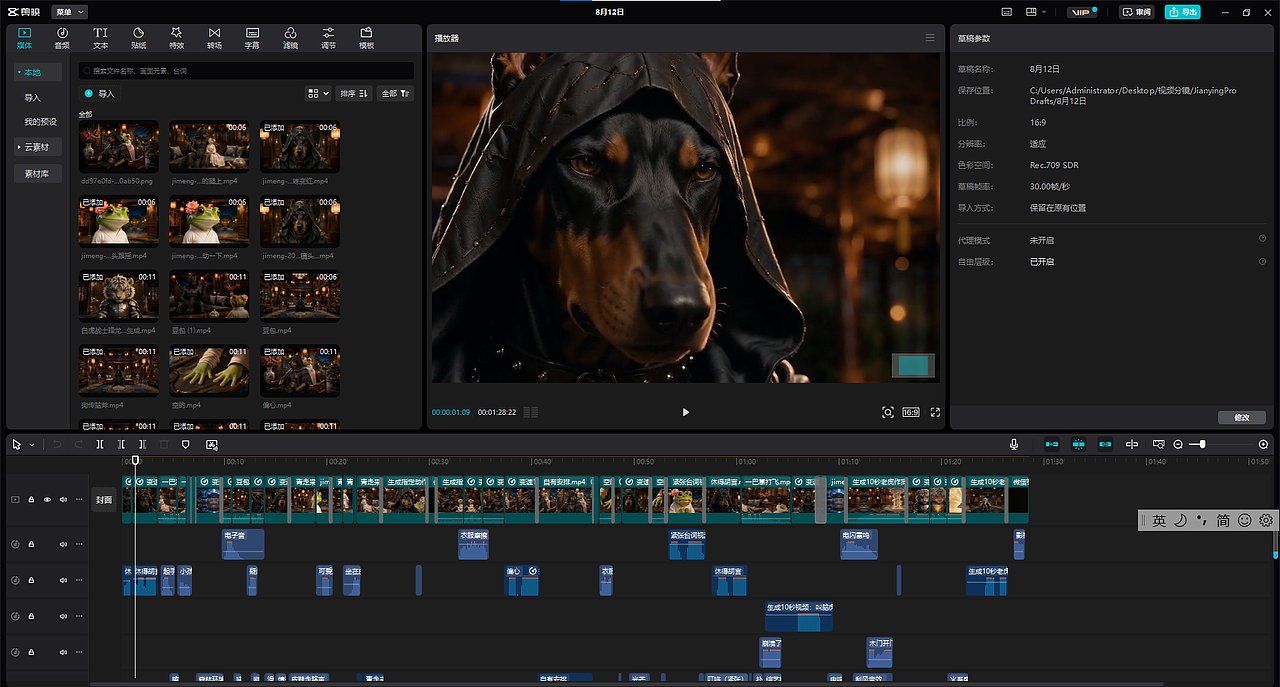The width and height of the screenshot is (1280, 687).
Task: Switch to the 滤镜 tab
Action: [x=290, y=38]
